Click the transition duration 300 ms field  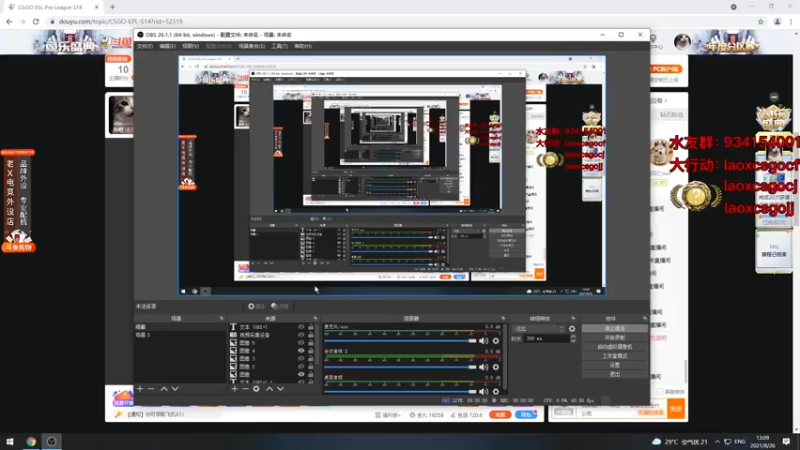(x=546, y=339)
